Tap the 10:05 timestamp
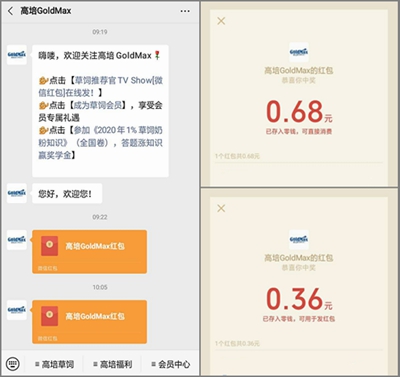400x377 pixels. pos(100,287)
